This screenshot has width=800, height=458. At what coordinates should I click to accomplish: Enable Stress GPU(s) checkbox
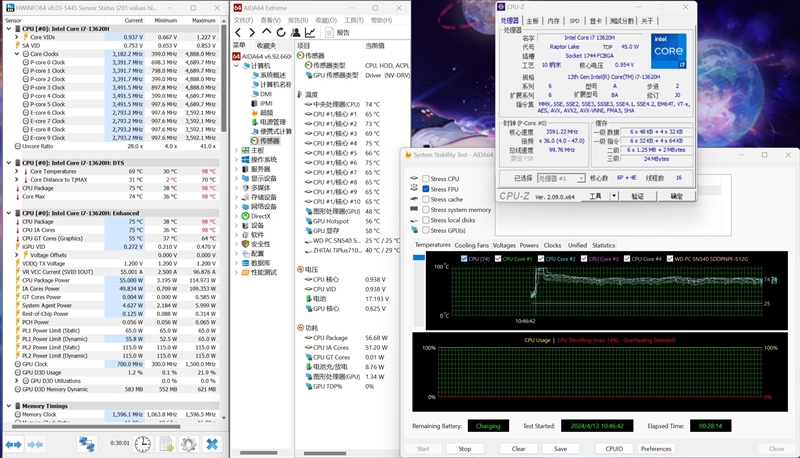pos(426,231)
